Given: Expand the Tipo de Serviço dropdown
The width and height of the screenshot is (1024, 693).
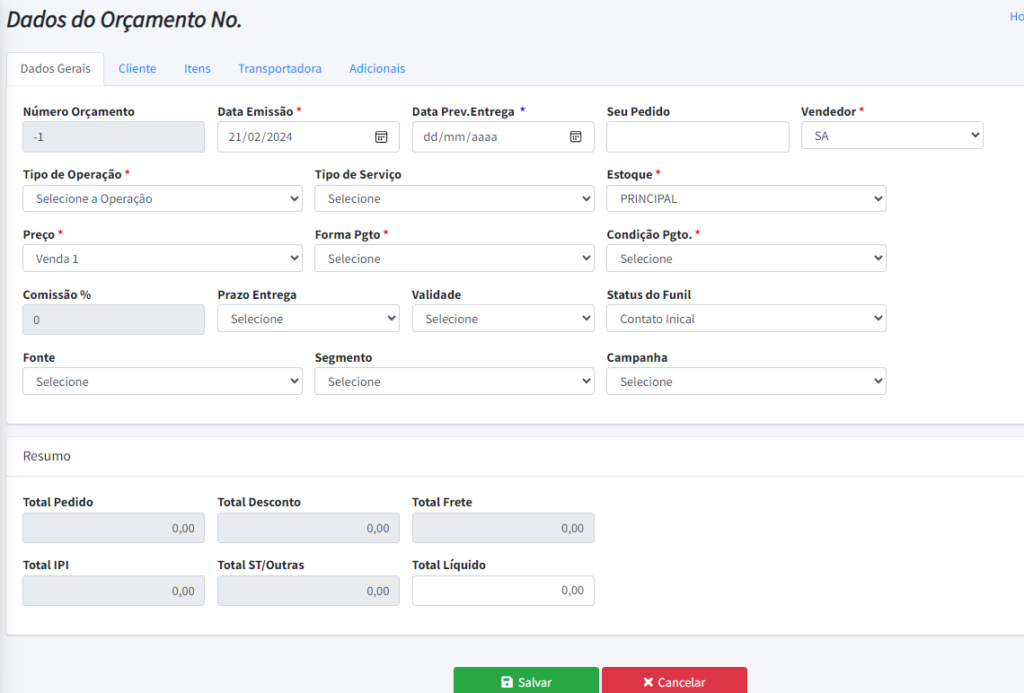Looking at the screenshot, I should tap(455, 199).
